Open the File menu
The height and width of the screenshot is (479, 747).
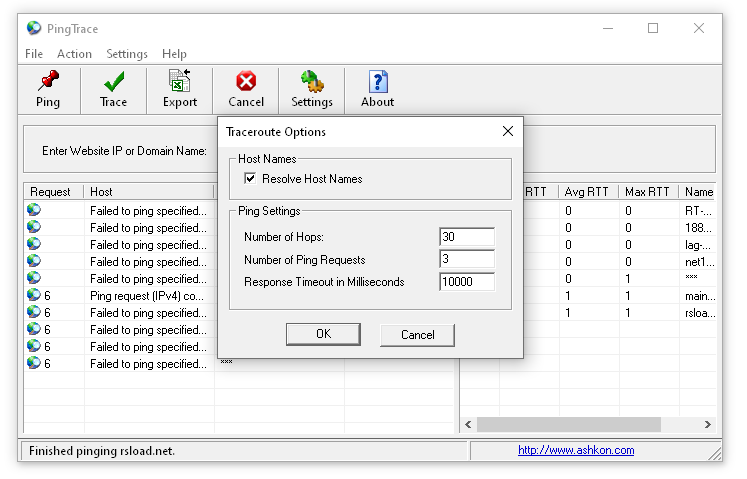(x=34, y=54)
